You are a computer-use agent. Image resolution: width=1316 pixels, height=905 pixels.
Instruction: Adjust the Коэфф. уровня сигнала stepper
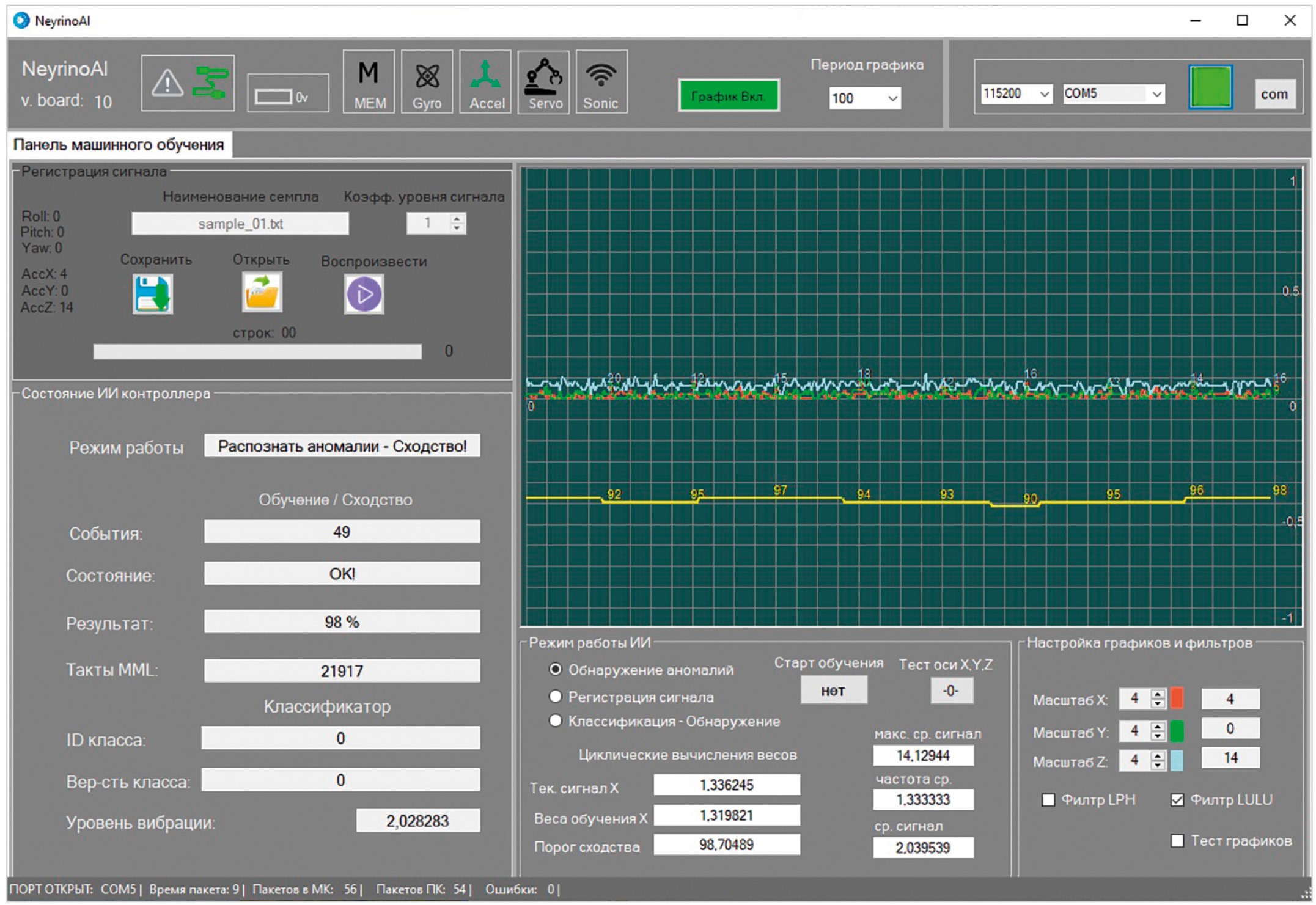coord(457,223)
